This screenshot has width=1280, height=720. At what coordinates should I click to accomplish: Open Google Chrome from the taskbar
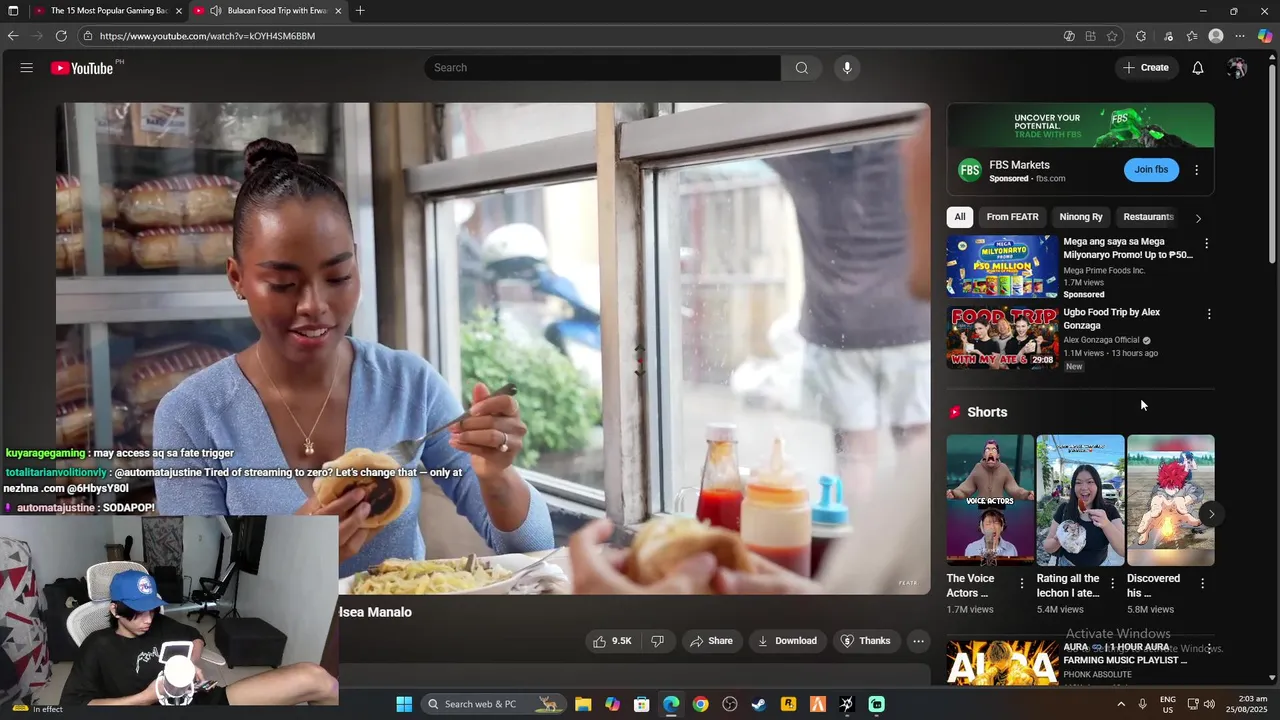(700, 704)
